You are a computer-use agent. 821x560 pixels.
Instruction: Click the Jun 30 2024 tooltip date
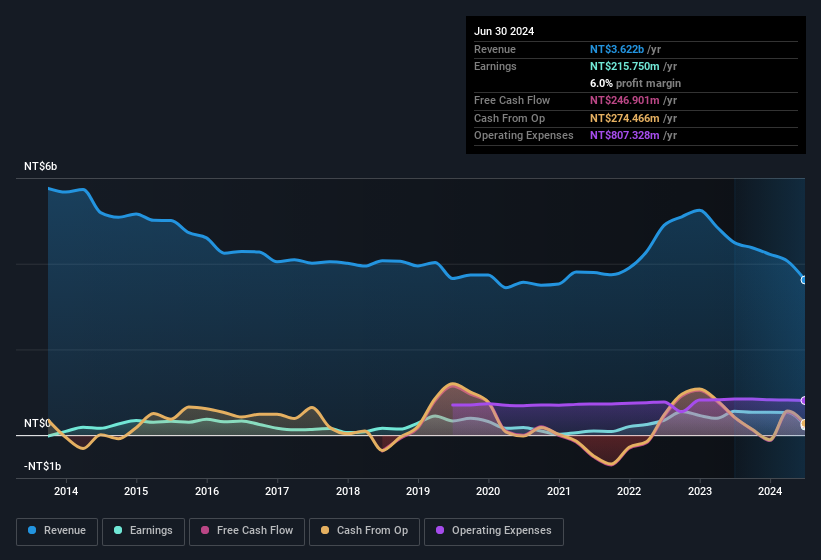click(504, 31)
